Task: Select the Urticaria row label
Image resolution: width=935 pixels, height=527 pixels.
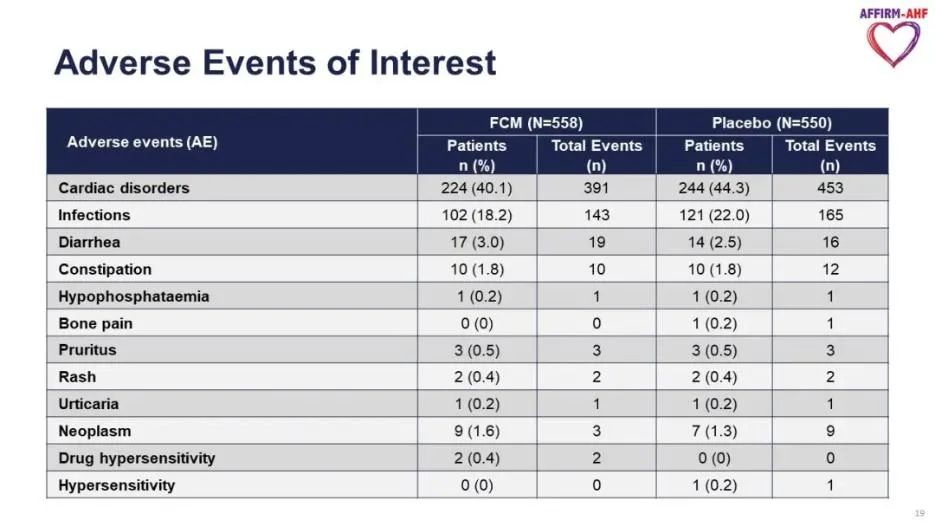Action: (x=88, y=404)
